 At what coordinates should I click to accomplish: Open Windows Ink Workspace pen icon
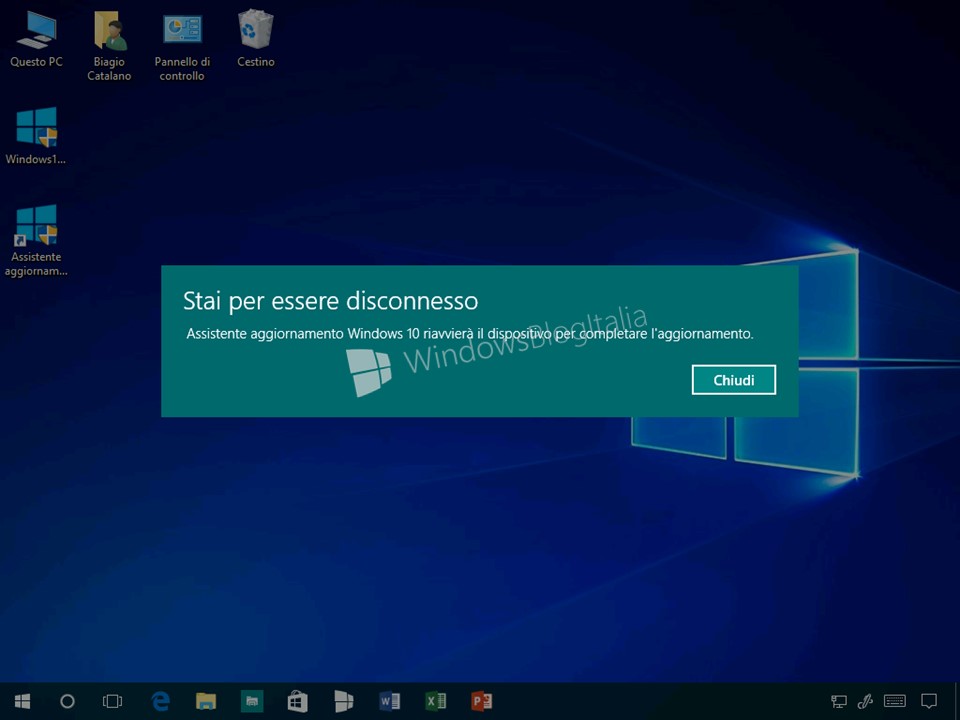(865, 701)
